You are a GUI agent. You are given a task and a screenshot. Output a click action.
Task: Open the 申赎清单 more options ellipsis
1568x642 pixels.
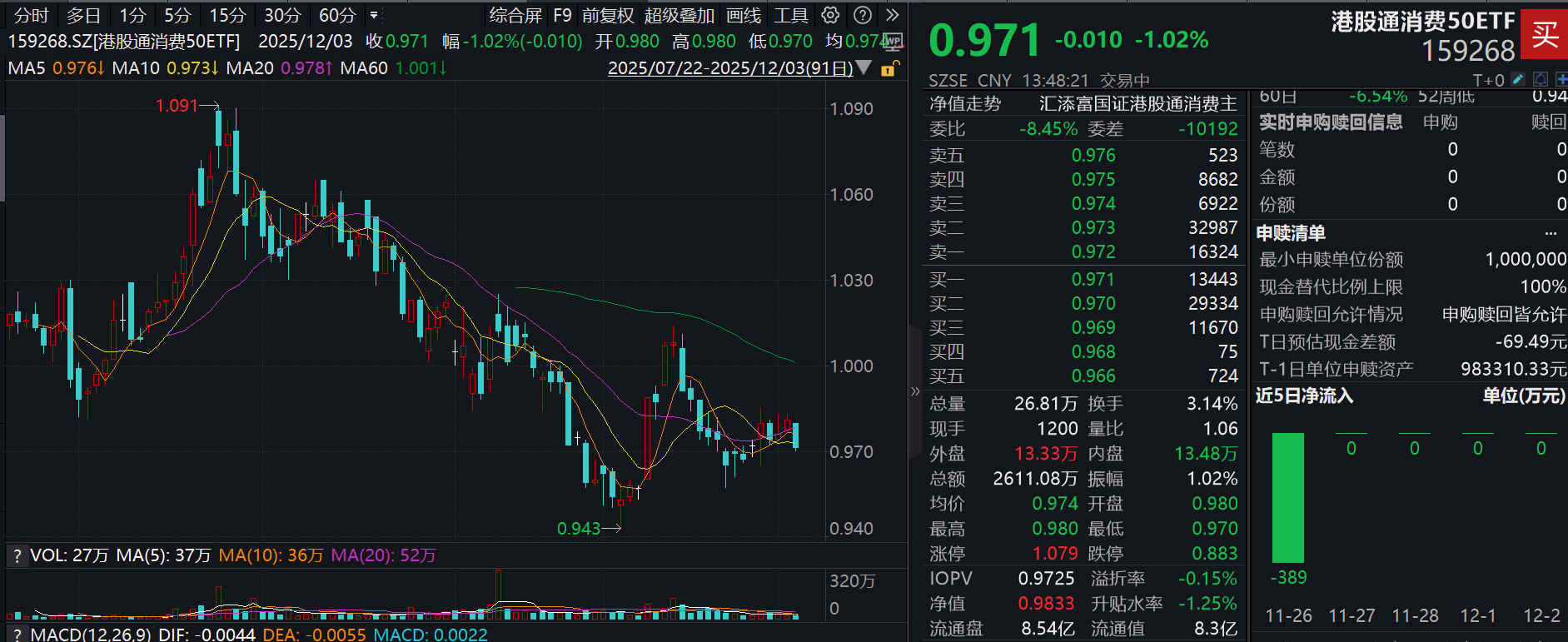point(1551,233)
